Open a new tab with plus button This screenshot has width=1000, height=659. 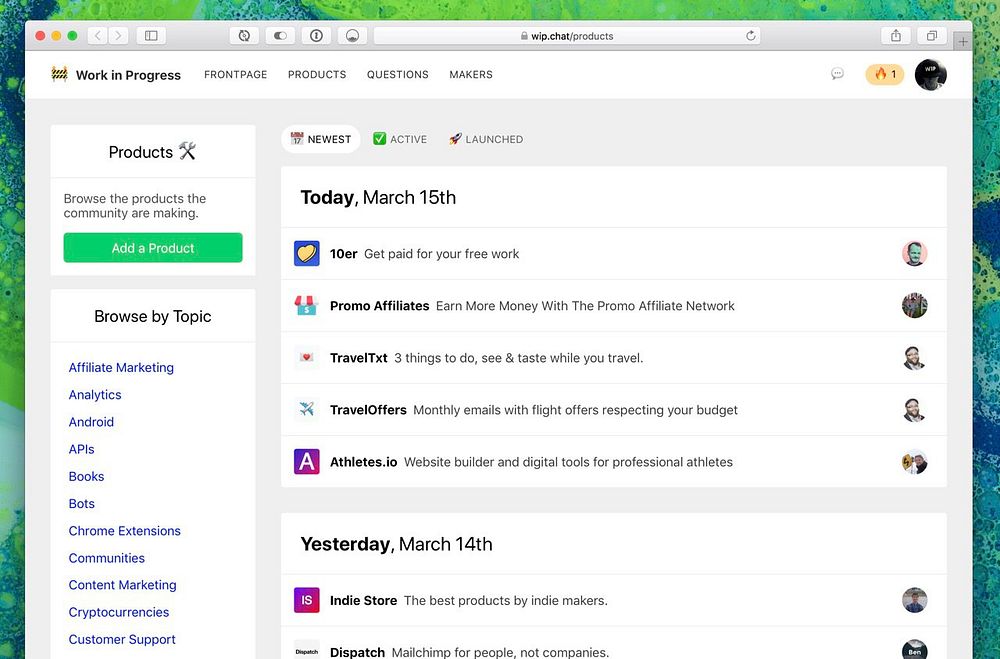pyautogui.click(x=963, y=41)
